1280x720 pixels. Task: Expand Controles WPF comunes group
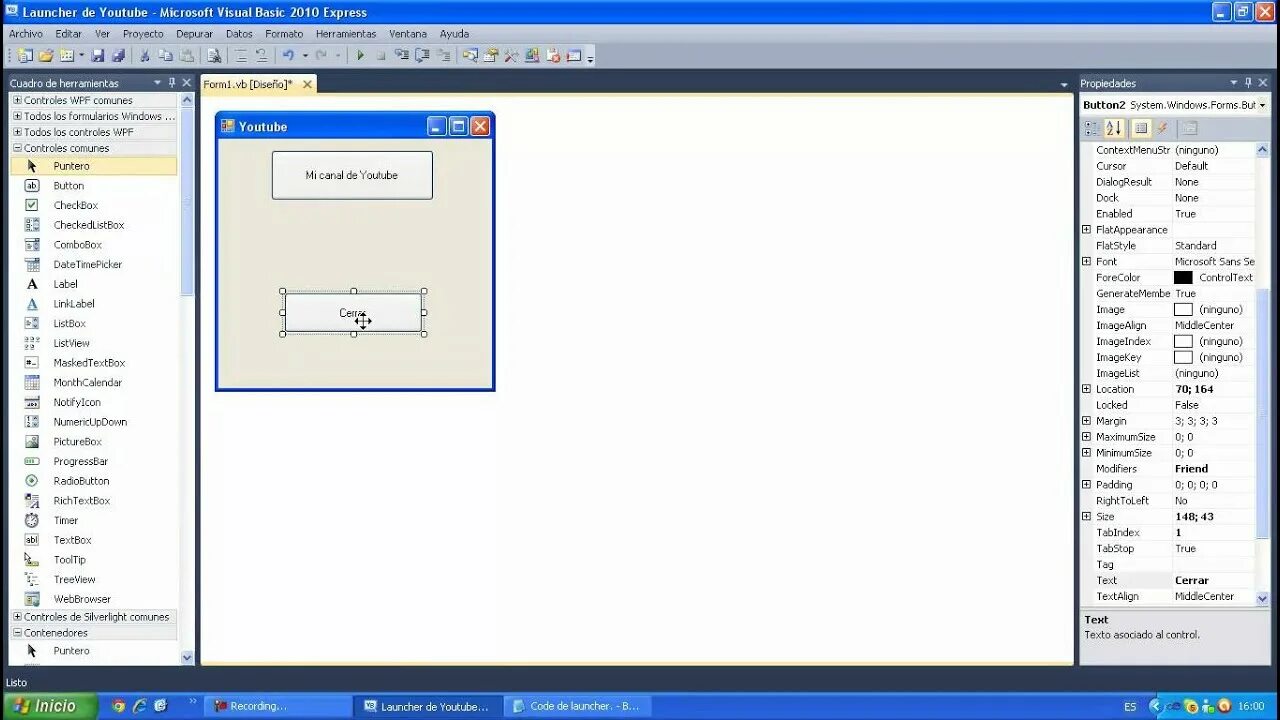pos(17,100)
